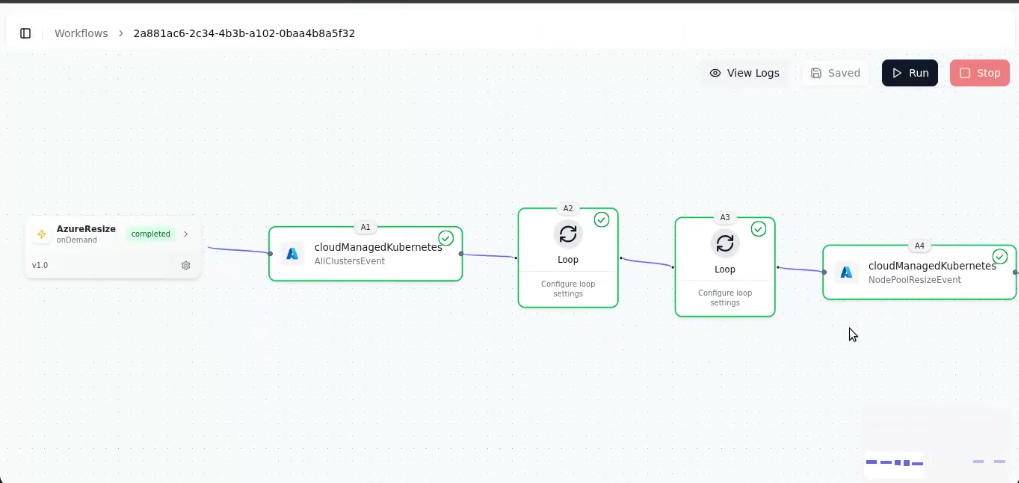Open settings gear on AzureResize trigger
1019x483 pixels.
[x=185, y=265]
